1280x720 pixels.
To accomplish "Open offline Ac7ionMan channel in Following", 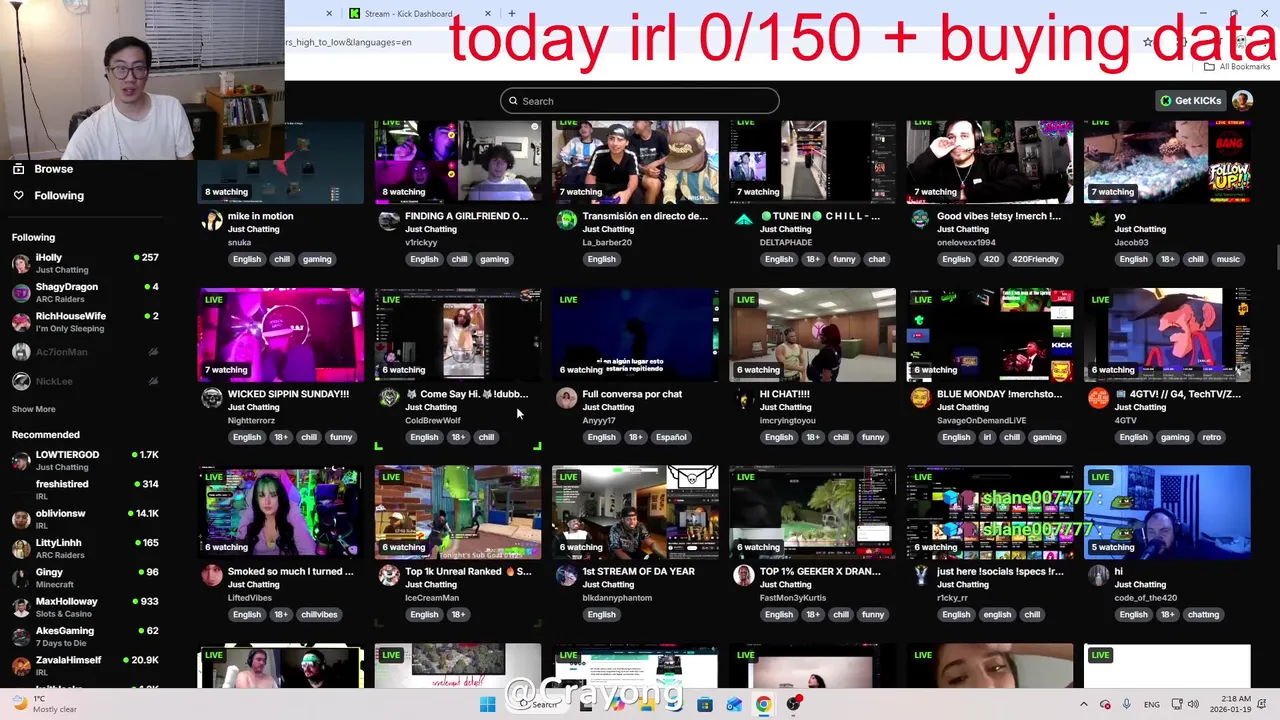I will 85,352.
